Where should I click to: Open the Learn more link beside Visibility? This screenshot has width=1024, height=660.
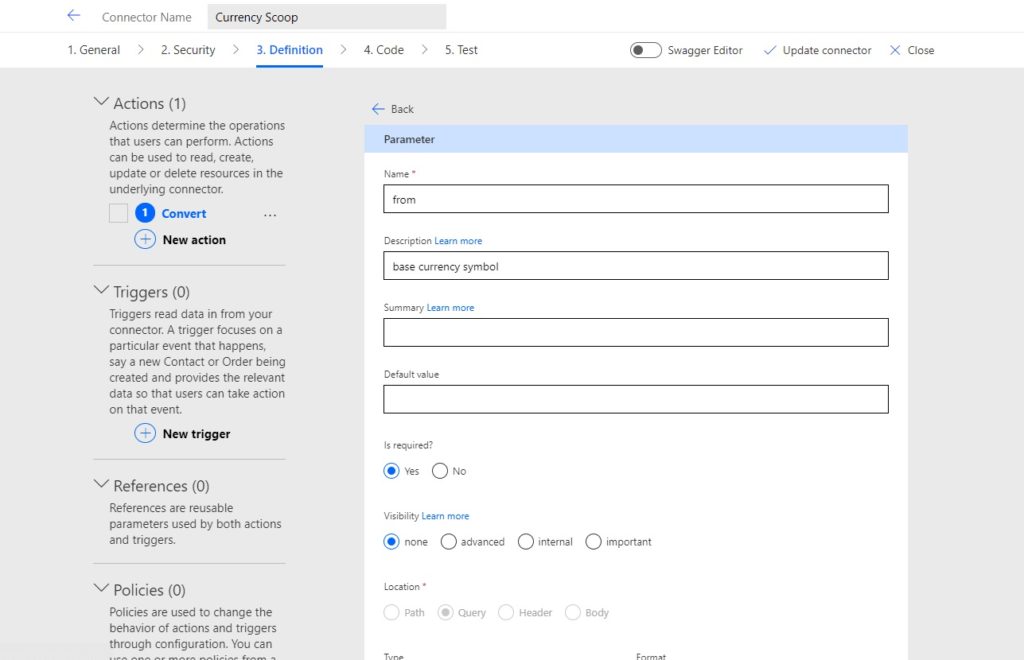coord(446,515)
